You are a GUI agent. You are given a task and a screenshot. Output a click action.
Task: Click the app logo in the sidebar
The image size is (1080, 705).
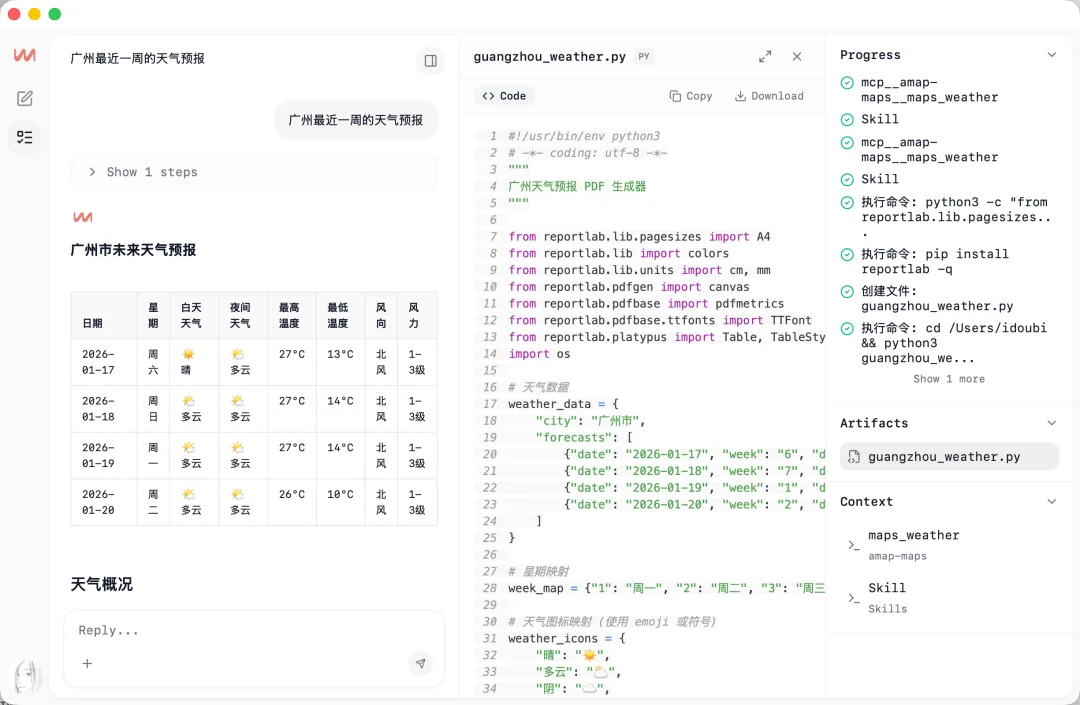(x=25, y=57)
